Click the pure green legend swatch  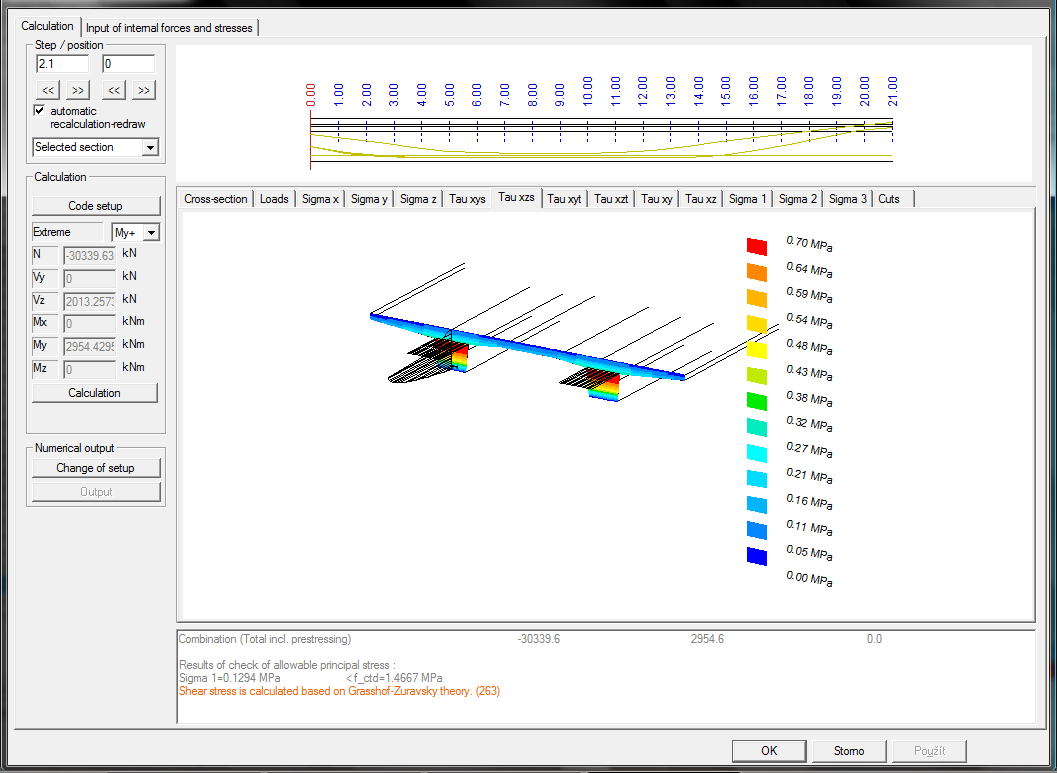(x=757, y=402)
